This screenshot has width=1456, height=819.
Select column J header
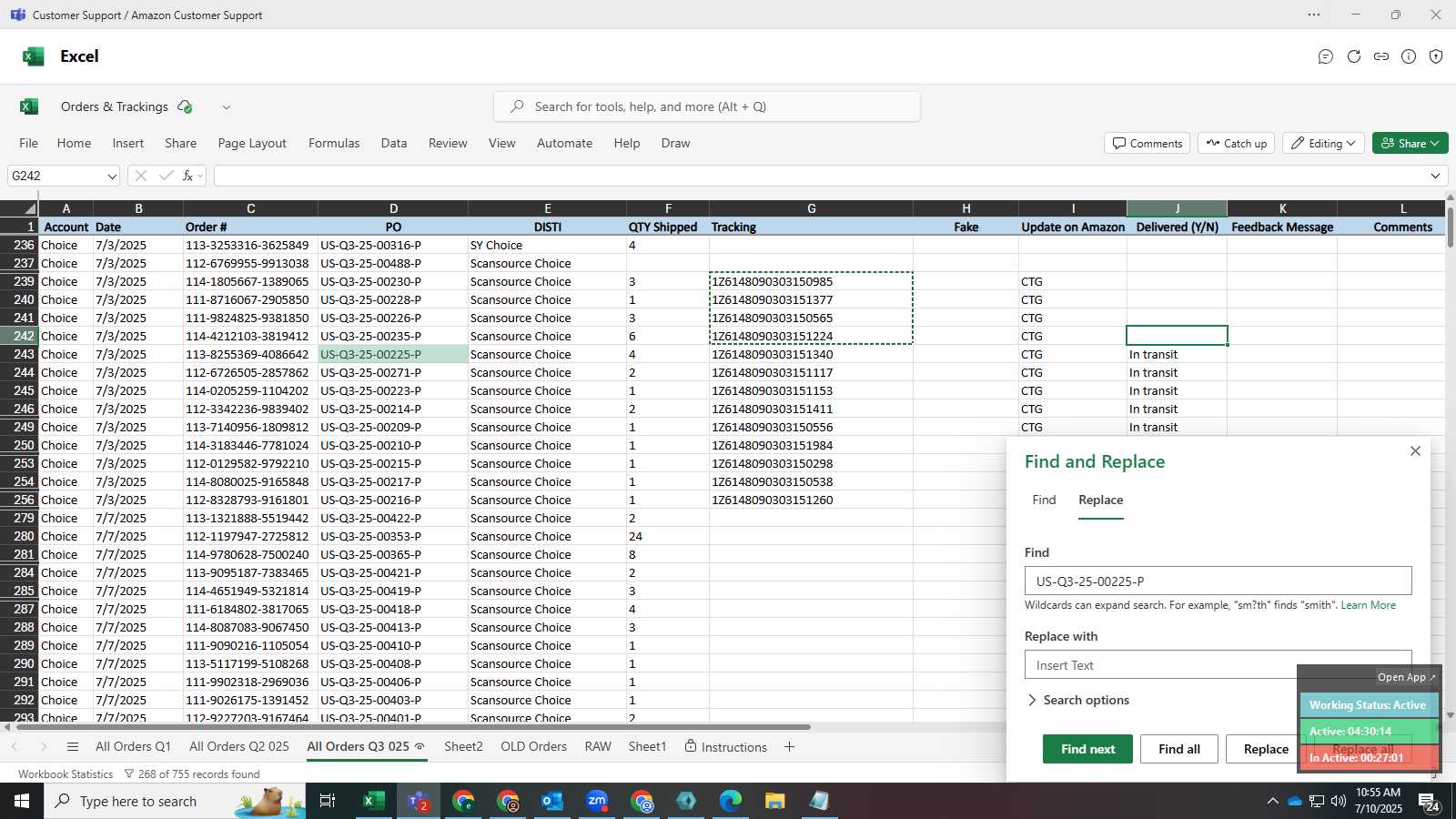1177,208
